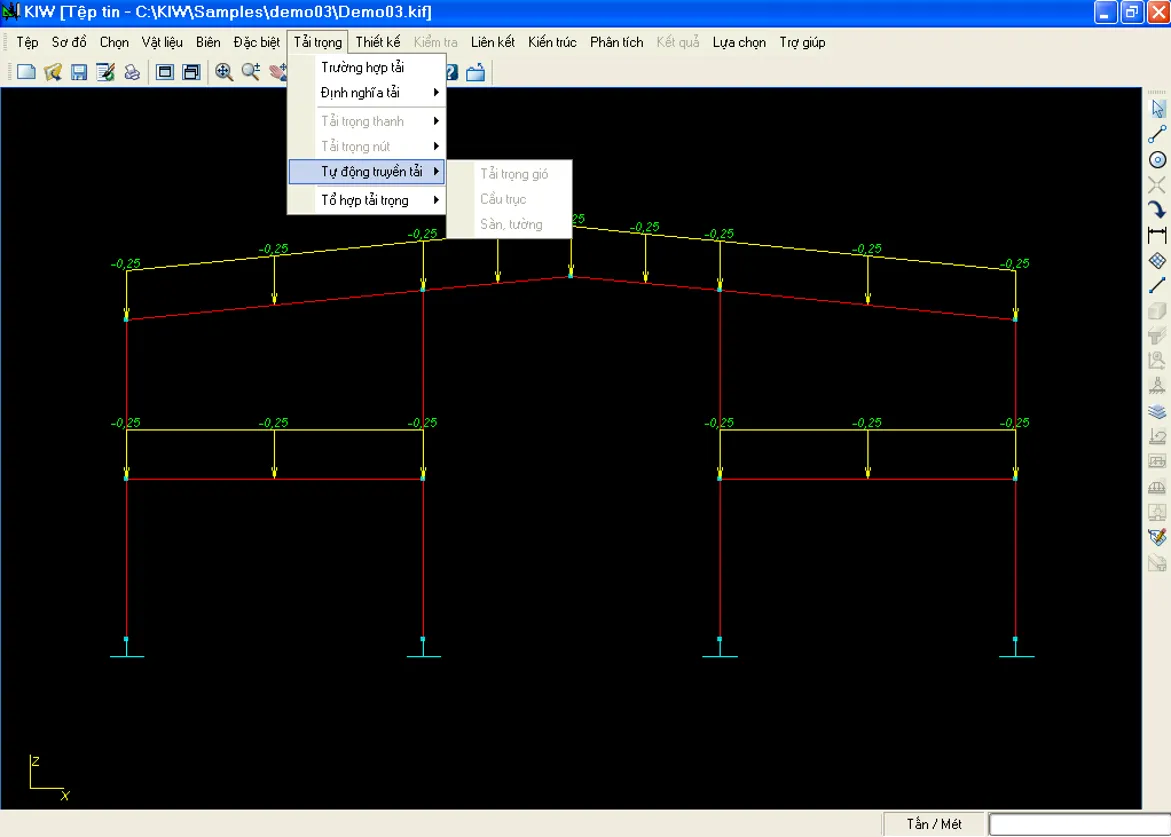The height and width of the screenshot is (837, 1171).
Task: Click the stacked layers icon
Action: (1157, 411)
